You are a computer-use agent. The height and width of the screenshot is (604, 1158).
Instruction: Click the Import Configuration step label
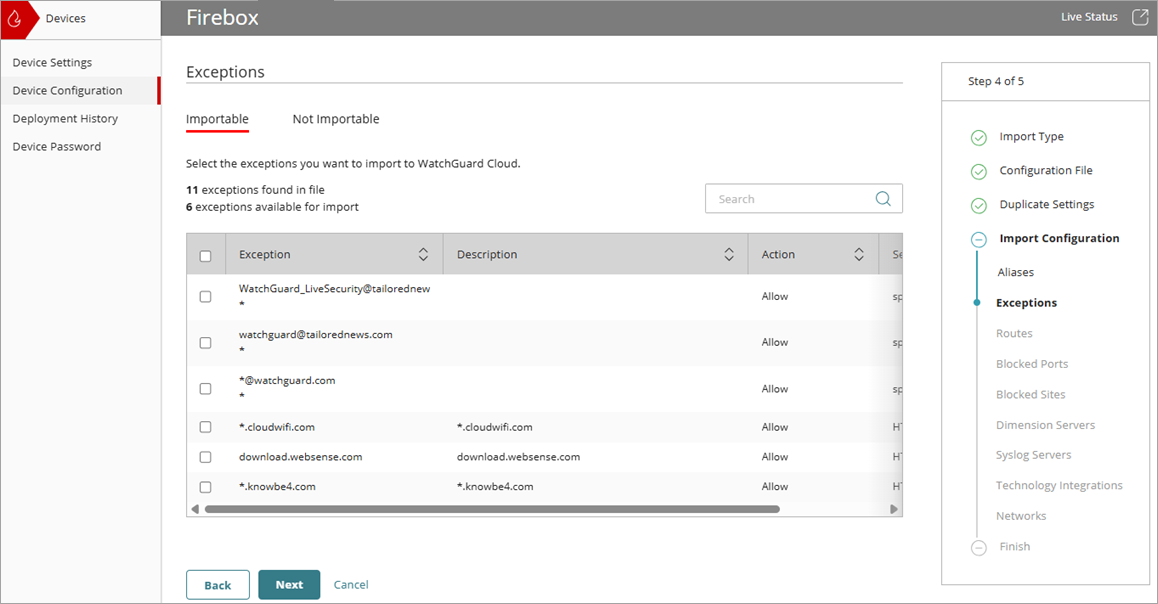pos(1059,238)
